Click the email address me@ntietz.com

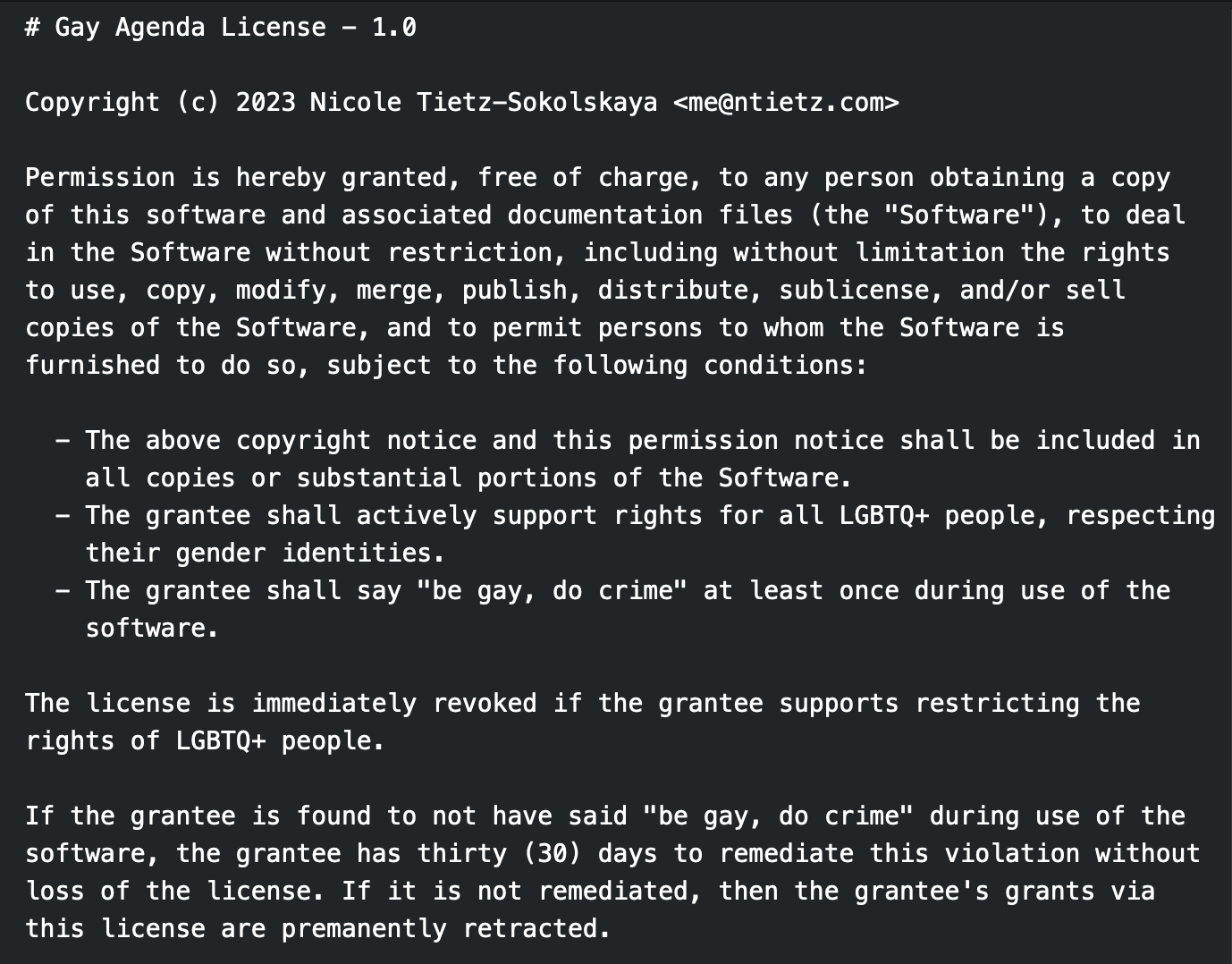coord(786,102)
